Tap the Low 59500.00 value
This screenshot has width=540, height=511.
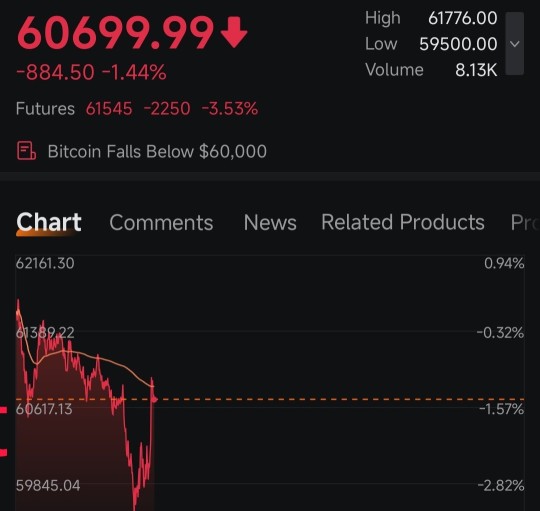click(458, 44)
